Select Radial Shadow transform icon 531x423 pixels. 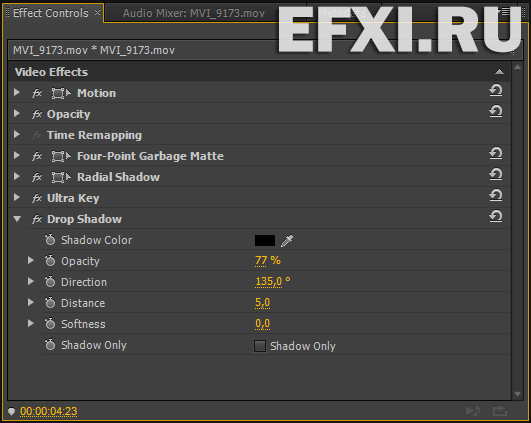pos(61,177)
